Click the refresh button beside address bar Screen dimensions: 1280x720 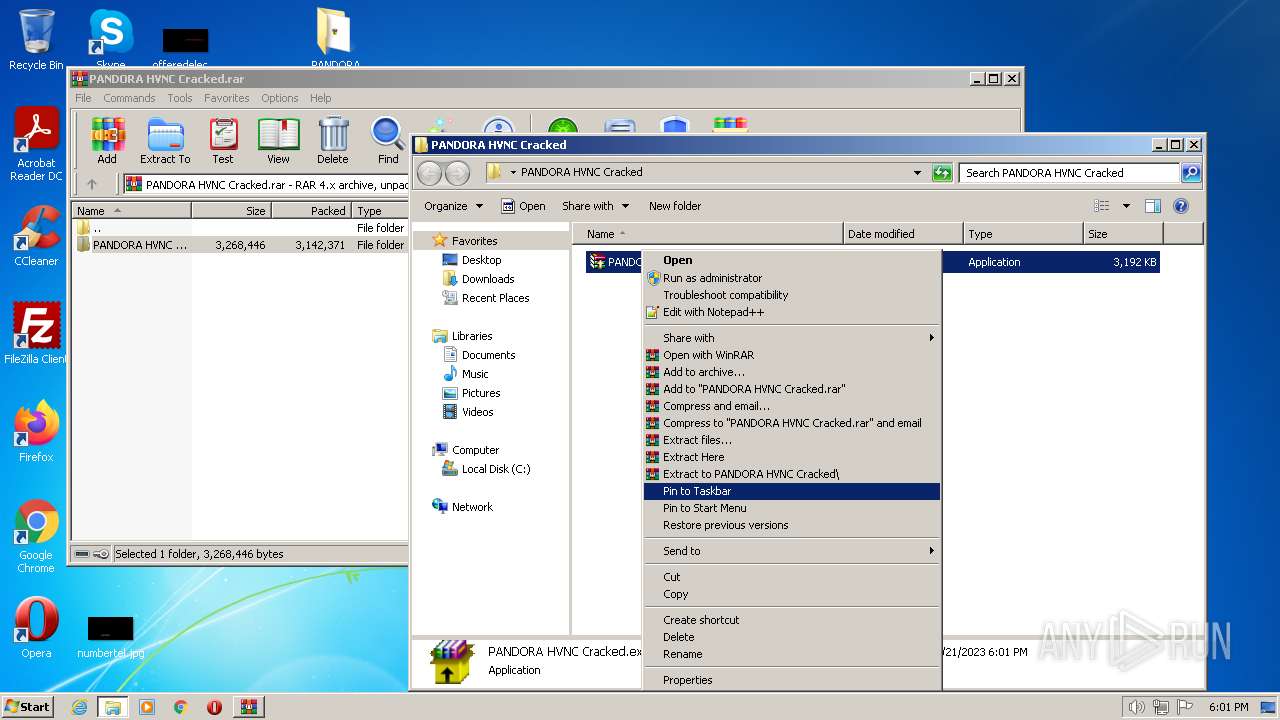942,173
